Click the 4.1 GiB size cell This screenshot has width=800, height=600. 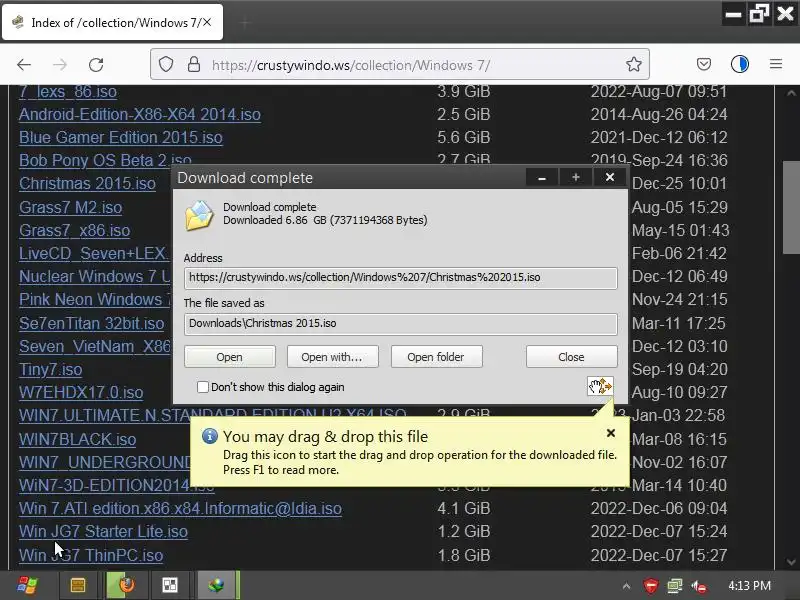(x=463, y=508)
